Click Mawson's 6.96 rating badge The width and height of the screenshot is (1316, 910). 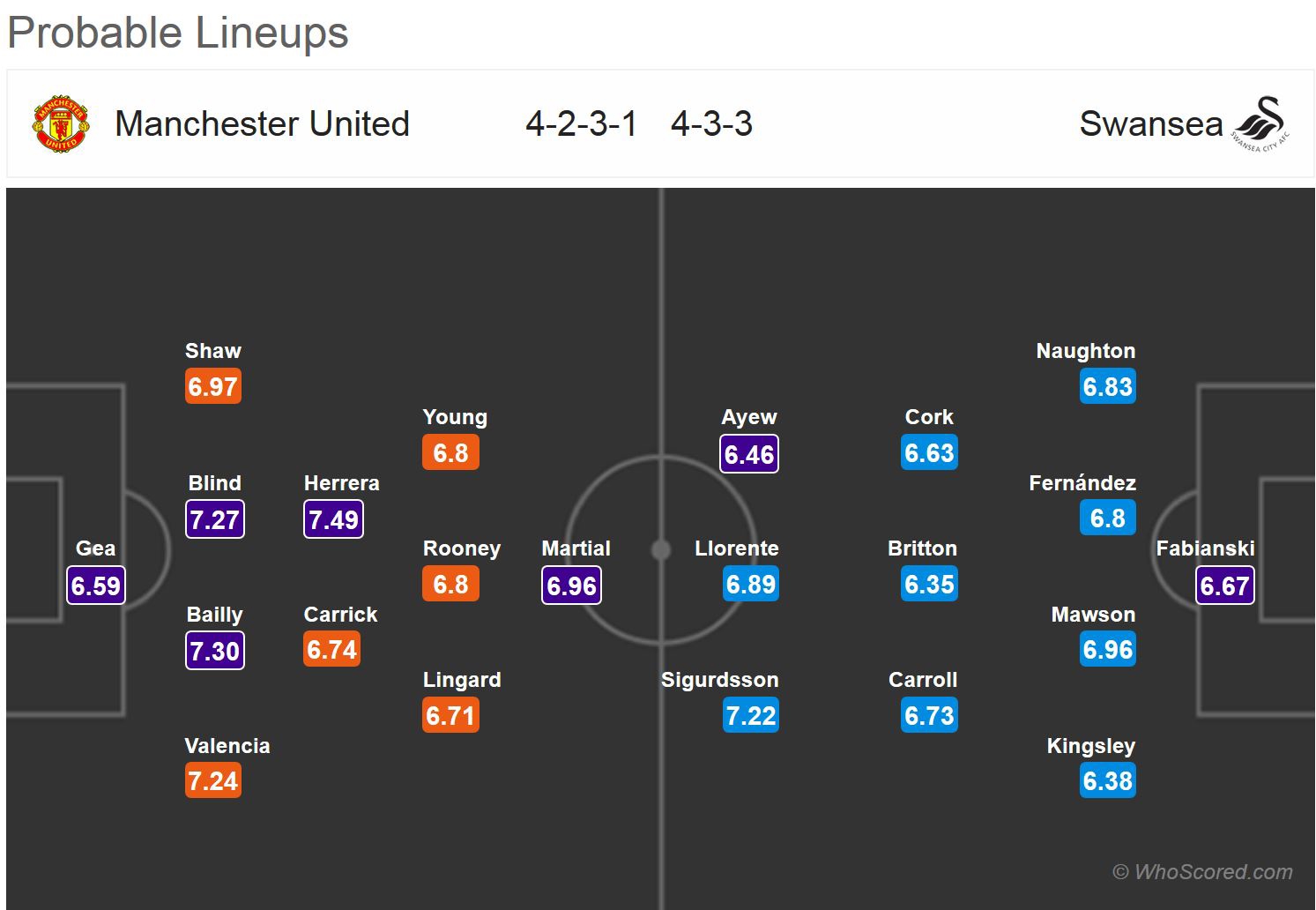pyautogui.click(x=1107, y=650)
